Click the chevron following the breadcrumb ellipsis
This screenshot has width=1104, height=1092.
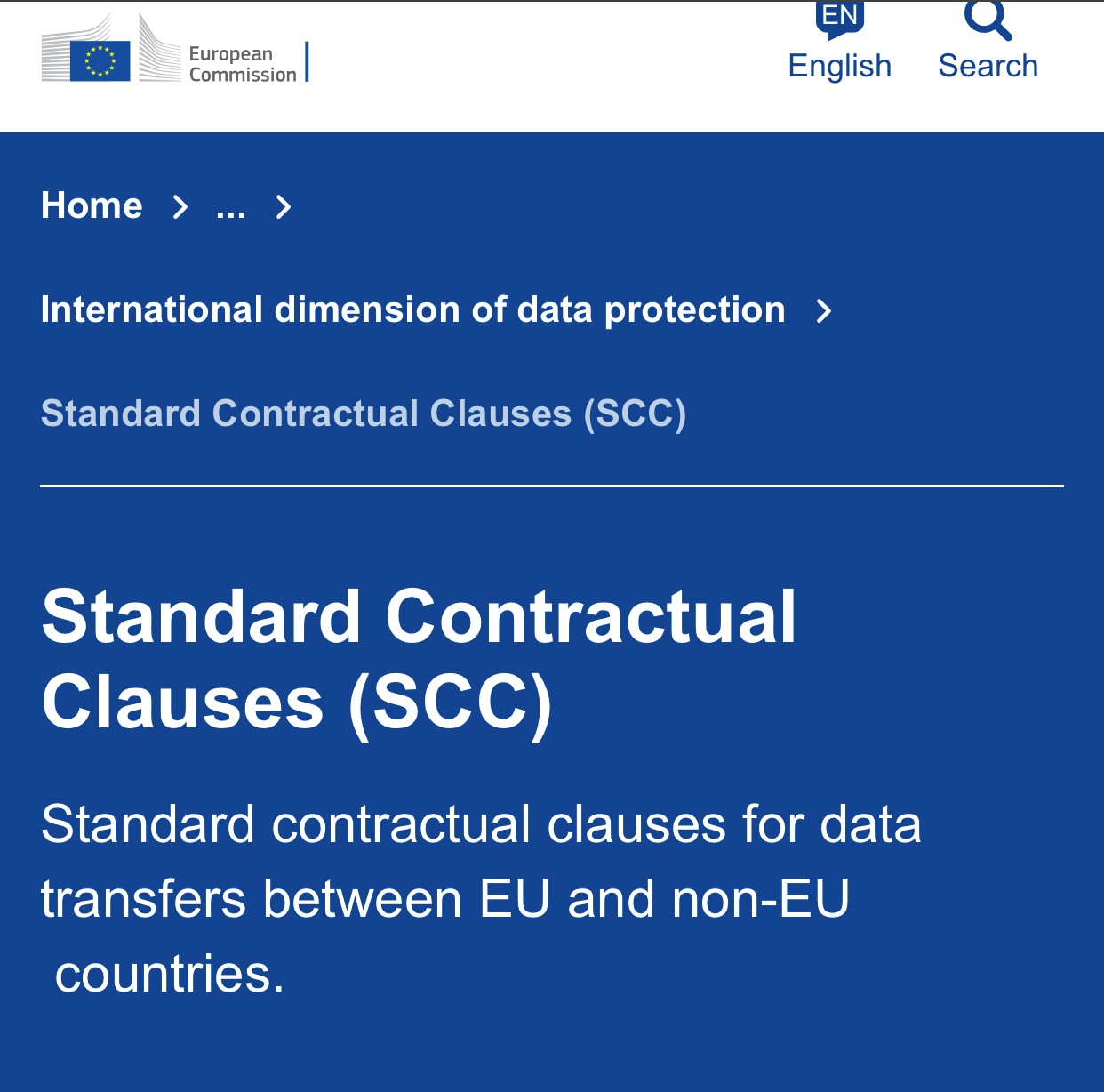coord(284,207)
